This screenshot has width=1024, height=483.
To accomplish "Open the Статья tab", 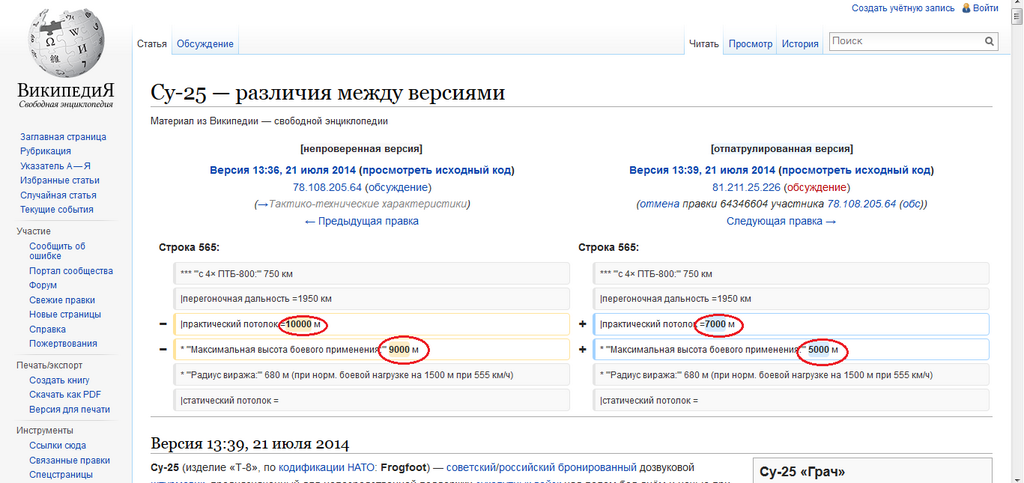I will pos(152,44).
